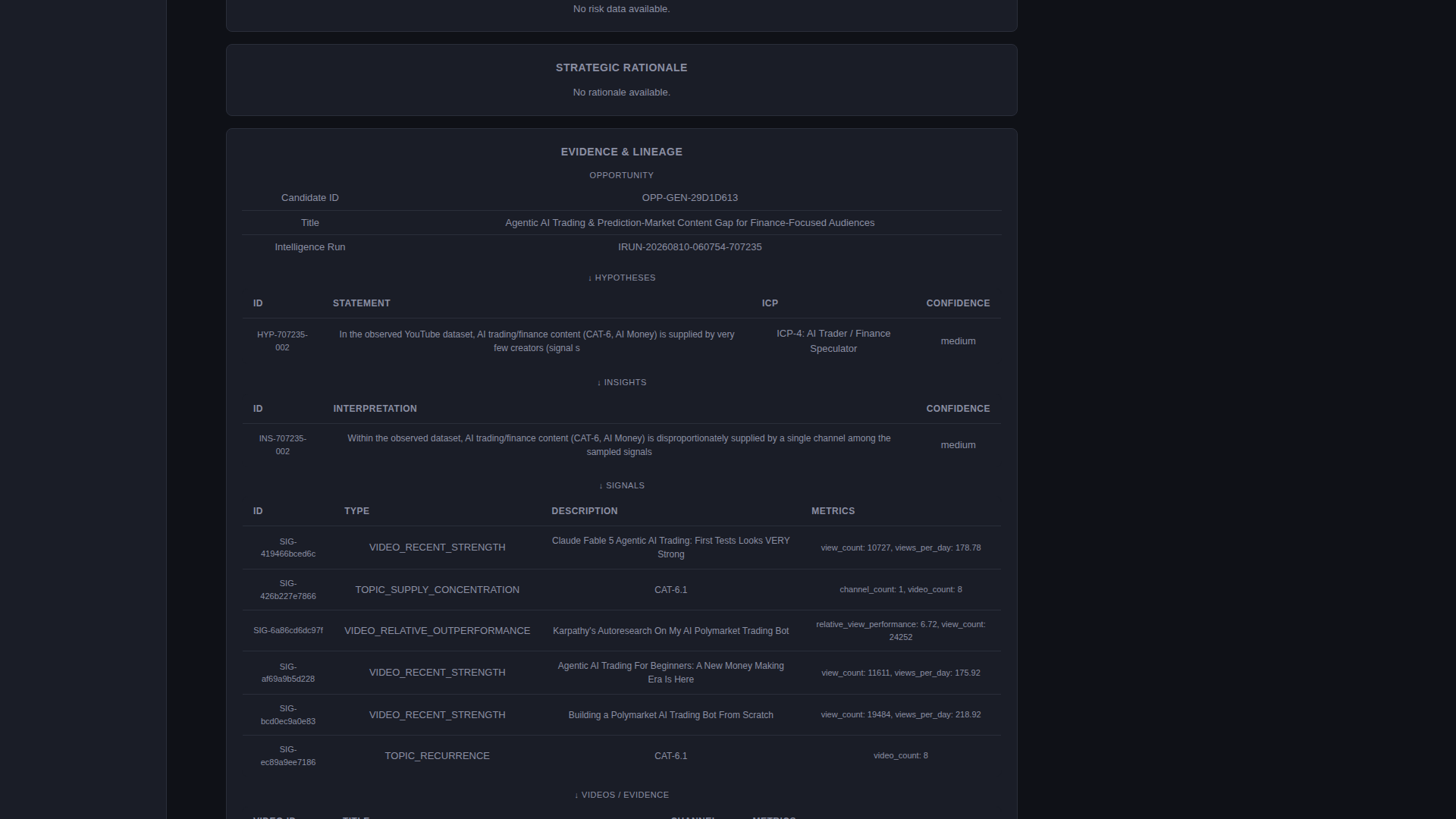Collapse the Insights section heading
Screen dimensions: 1456x819
pyautogui.click(x=621, y=382)
